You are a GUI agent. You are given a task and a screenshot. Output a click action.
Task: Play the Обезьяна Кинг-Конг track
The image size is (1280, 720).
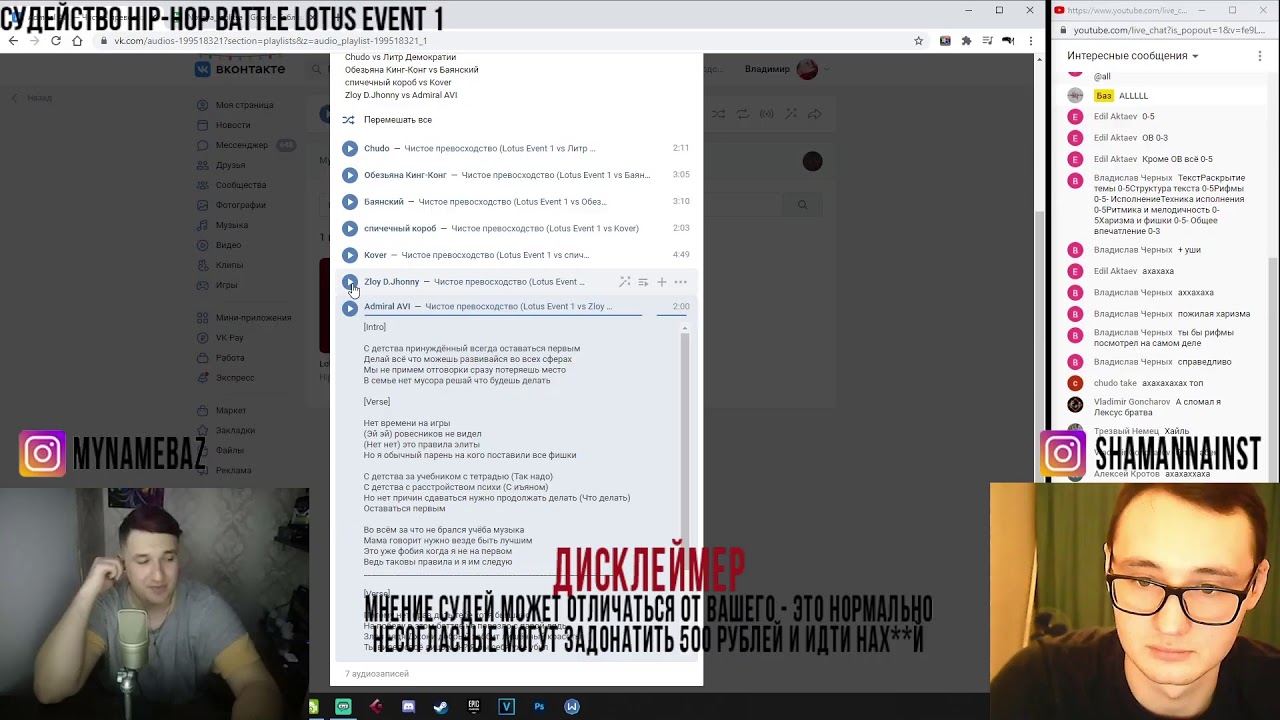349,175
